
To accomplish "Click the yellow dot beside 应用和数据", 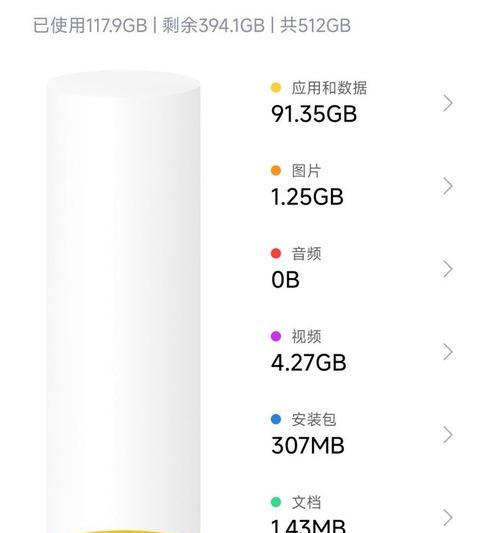I will (276, 88).
